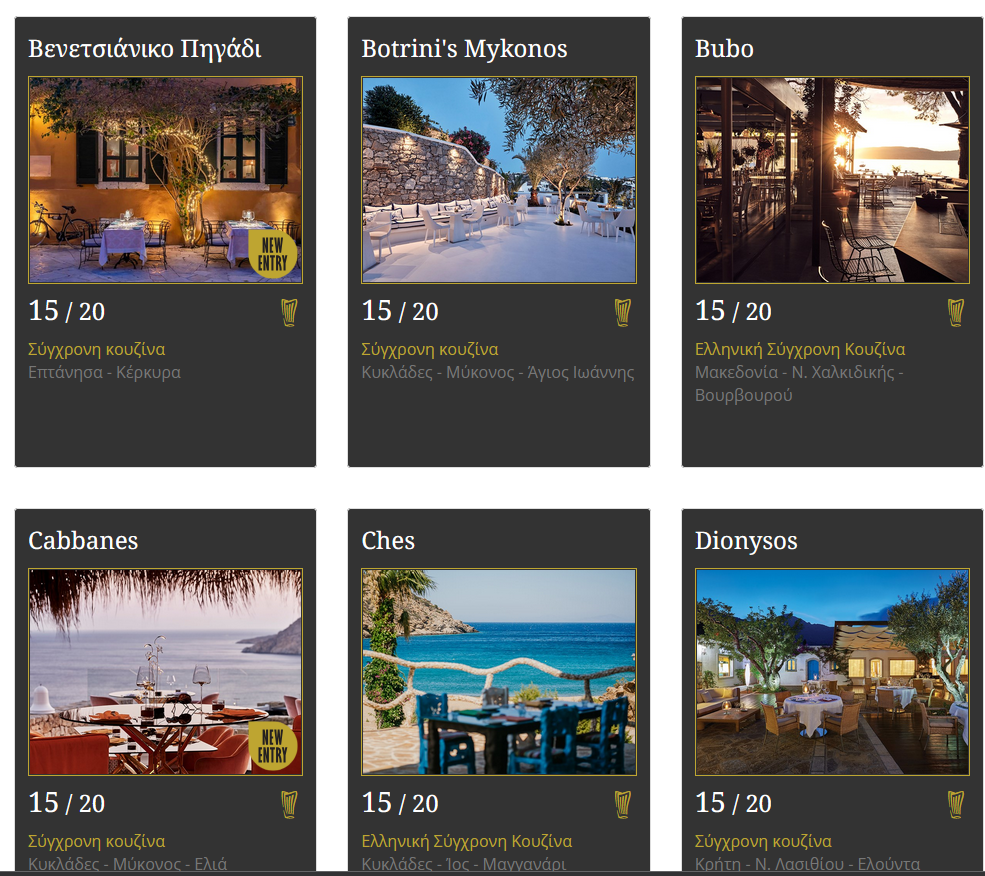Click the NEW ENTRY badge on Βενετσιάνικο Πηγάδι photo
The image size is (985, 876).
point(273,254)
